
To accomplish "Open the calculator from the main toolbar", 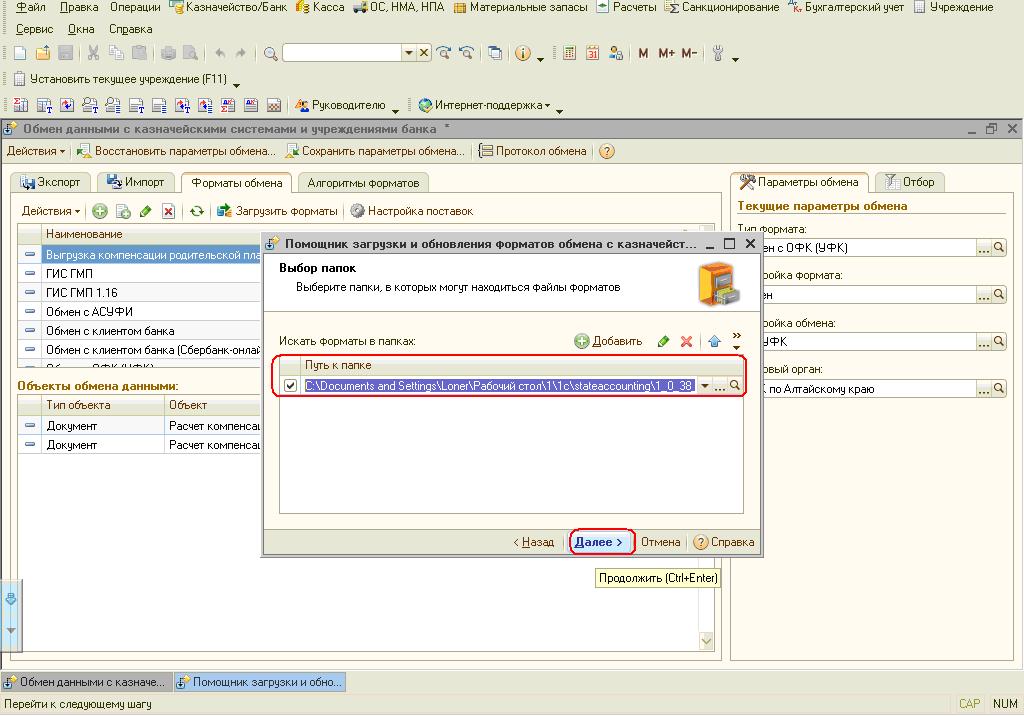I will 569,53.
